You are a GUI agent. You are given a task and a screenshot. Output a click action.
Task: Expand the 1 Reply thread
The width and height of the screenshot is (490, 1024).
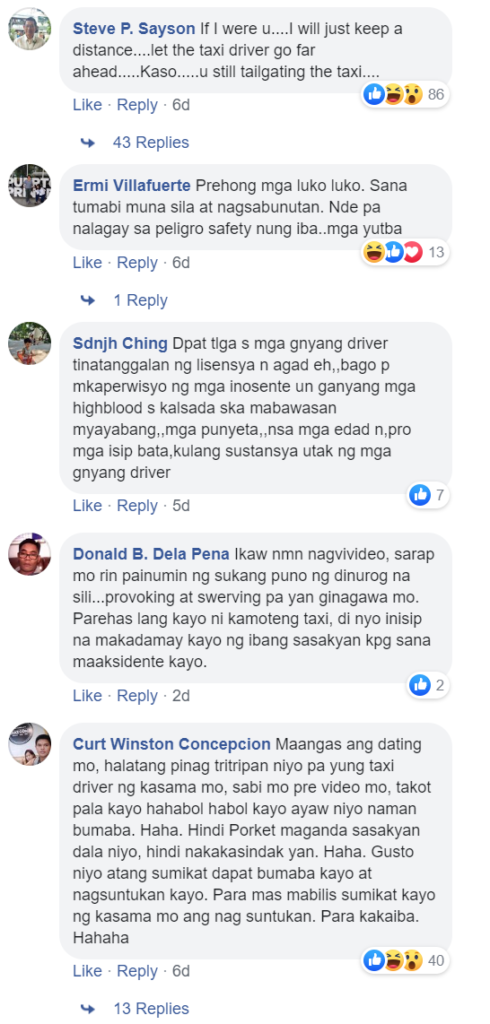point(140,300)
